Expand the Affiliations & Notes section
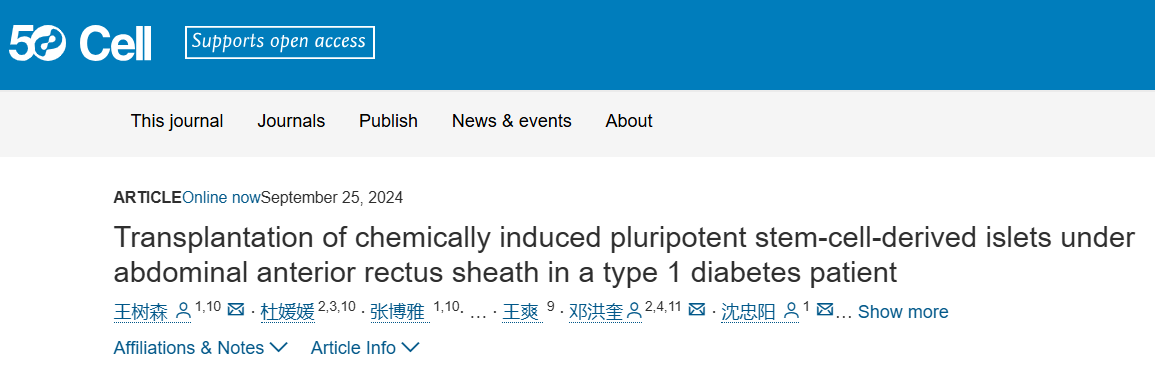This screenshot has width=1155, height=372. tap(200, 348)
